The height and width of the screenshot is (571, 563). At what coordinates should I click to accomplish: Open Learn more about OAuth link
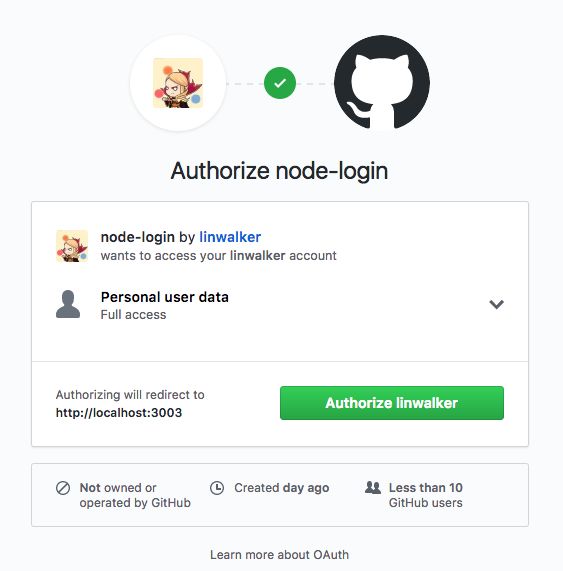pyautogui.click(x=279, y=555)
